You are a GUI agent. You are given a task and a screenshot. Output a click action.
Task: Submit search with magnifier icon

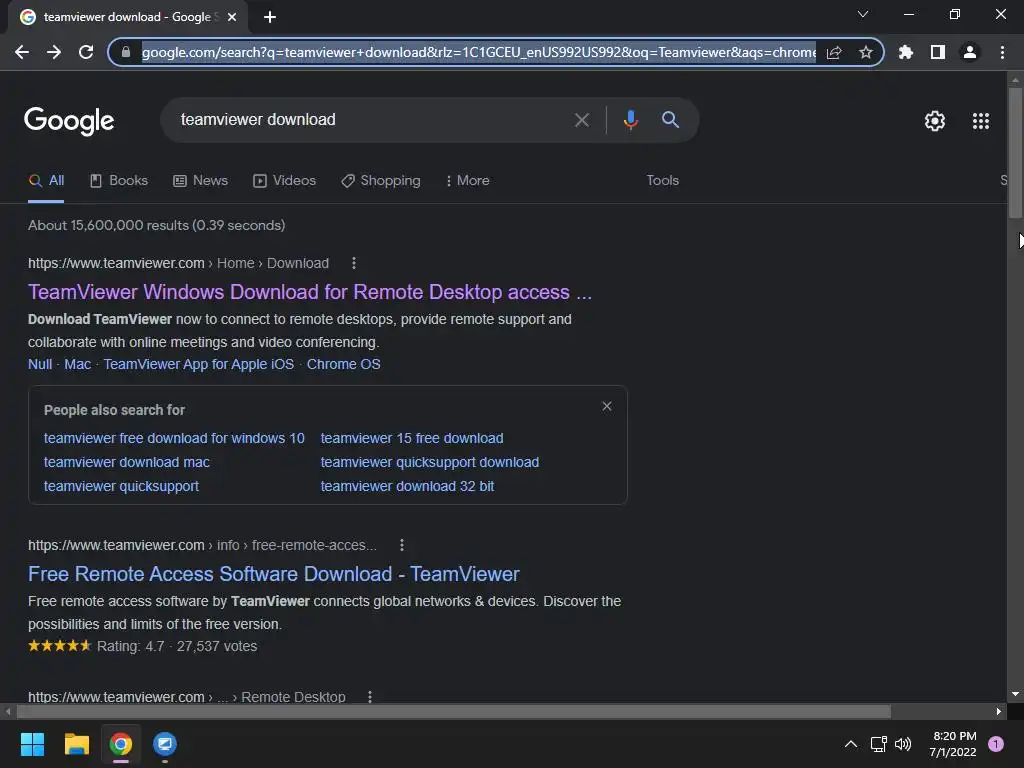[670, 120]
